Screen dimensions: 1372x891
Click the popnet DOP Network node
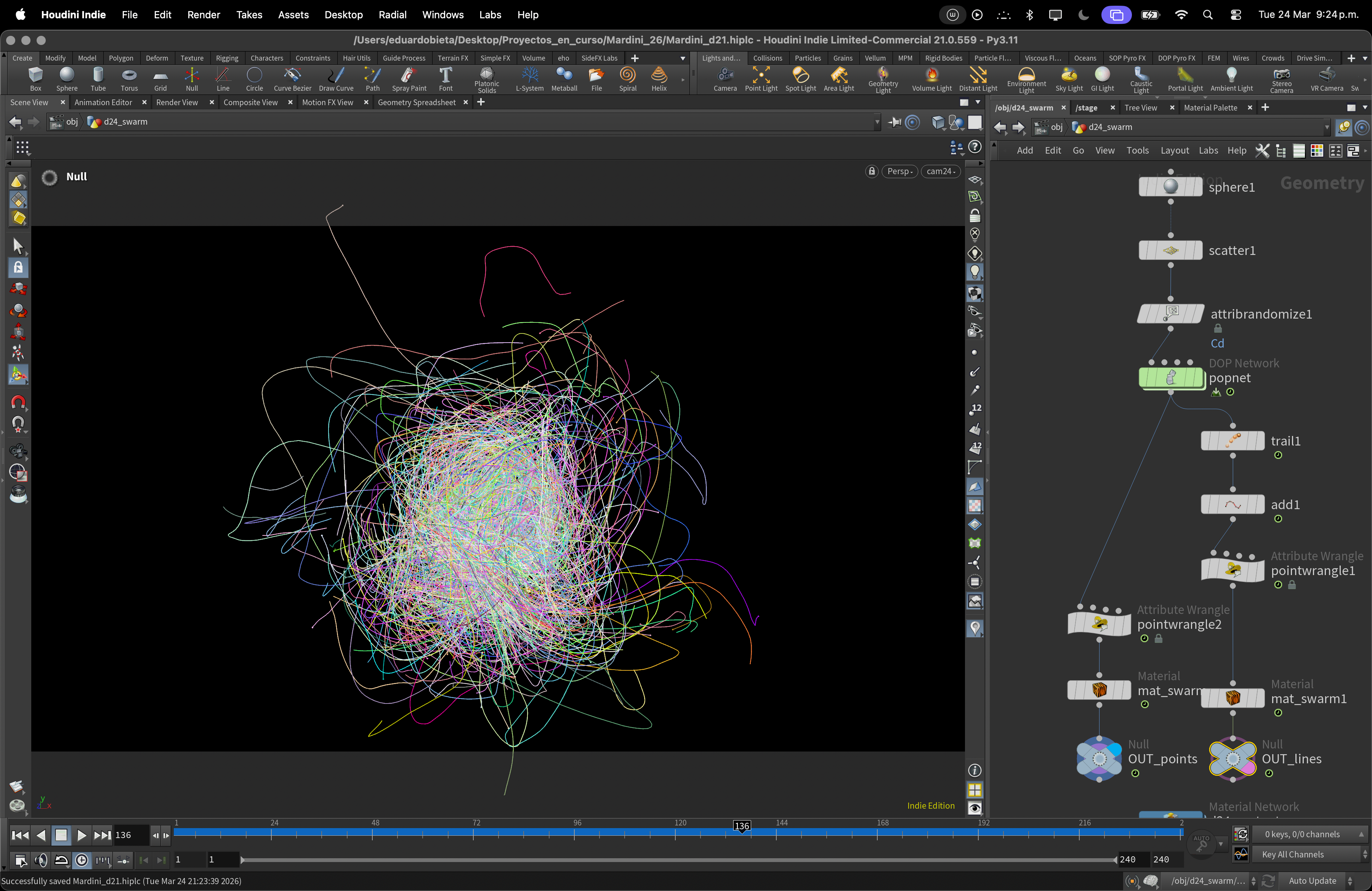[x=1171, y=378]
